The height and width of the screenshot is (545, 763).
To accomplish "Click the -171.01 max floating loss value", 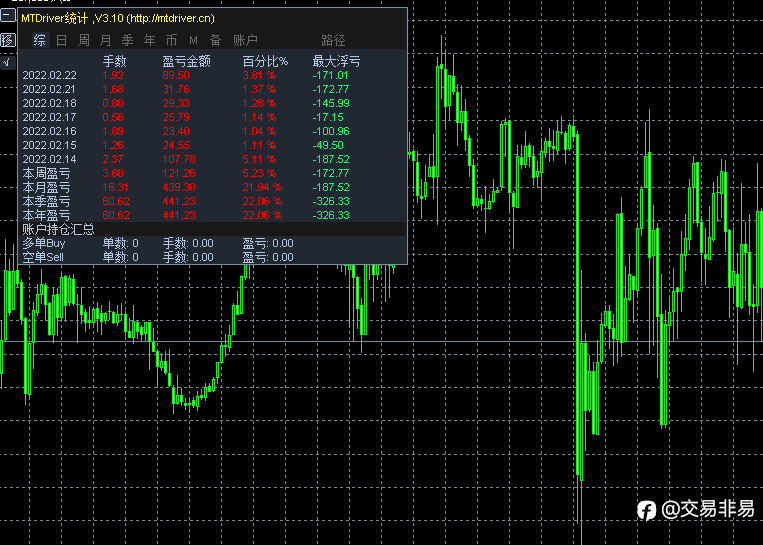I will pos(330,75).
